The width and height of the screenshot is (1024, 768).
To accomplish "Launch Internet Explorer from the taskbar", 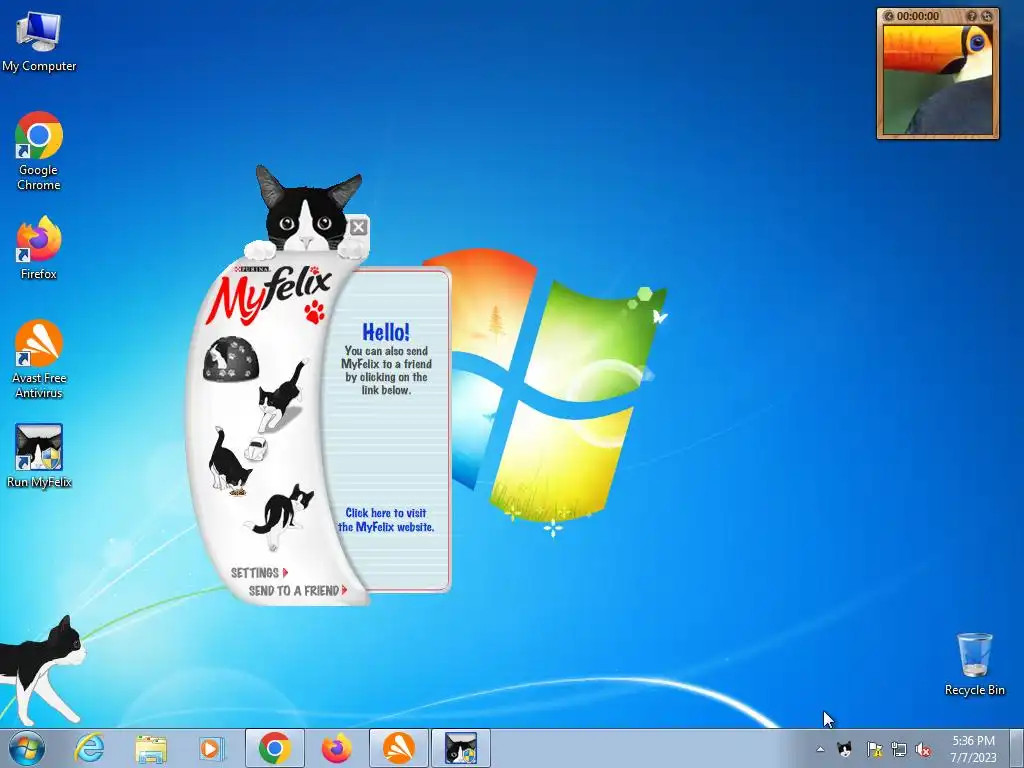I will 89,748.
